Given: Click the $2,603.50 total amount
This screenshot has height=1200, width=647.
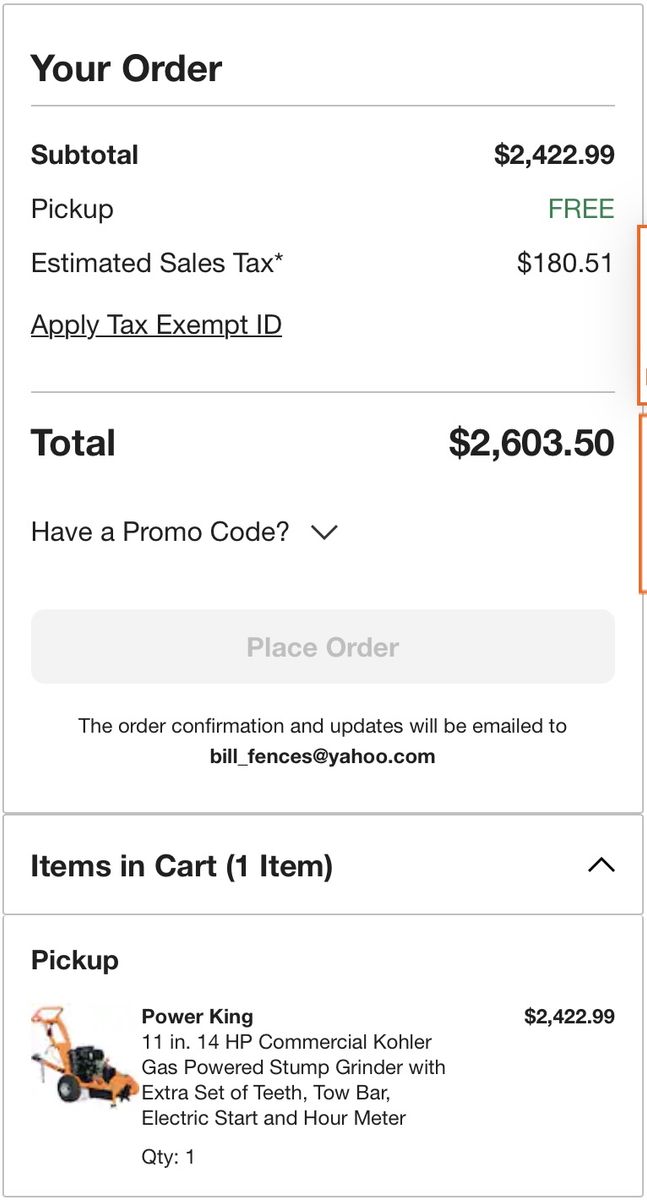Looking at the screenshot, I should point(531,443).
